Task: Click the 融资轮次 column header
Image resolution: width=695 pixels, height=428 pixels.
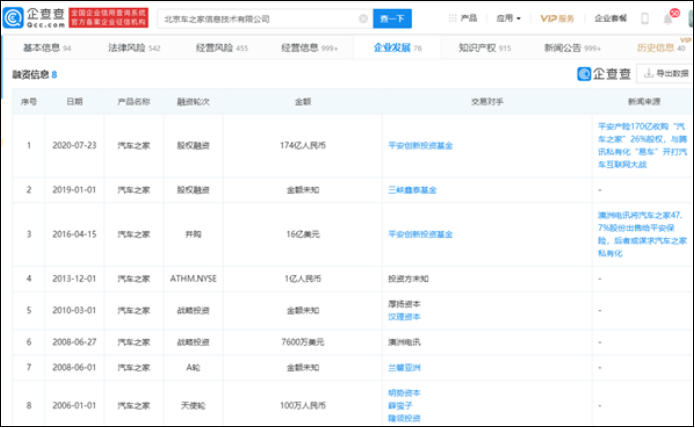Action: (193, 101)
